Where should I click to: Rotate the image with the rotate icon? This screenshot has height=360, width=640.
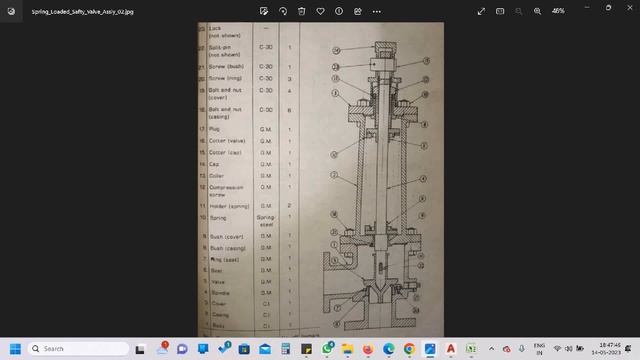click(x=283, y=11)
